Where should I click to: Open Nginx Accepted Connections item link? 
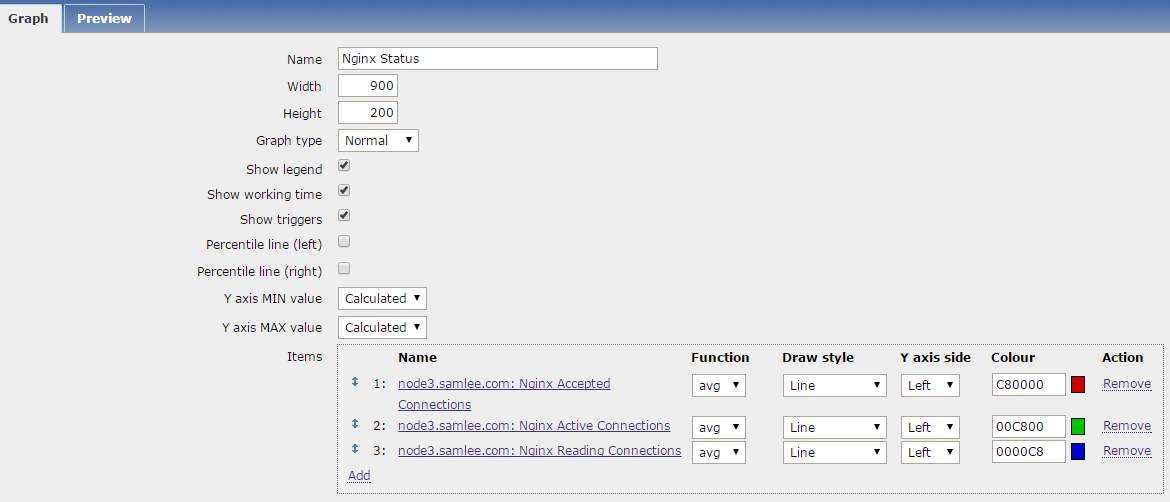coord(504,394)
